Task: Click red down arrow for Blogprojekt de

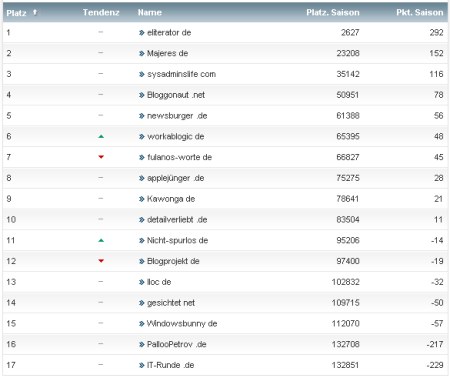Action: [x=101, y=261]
